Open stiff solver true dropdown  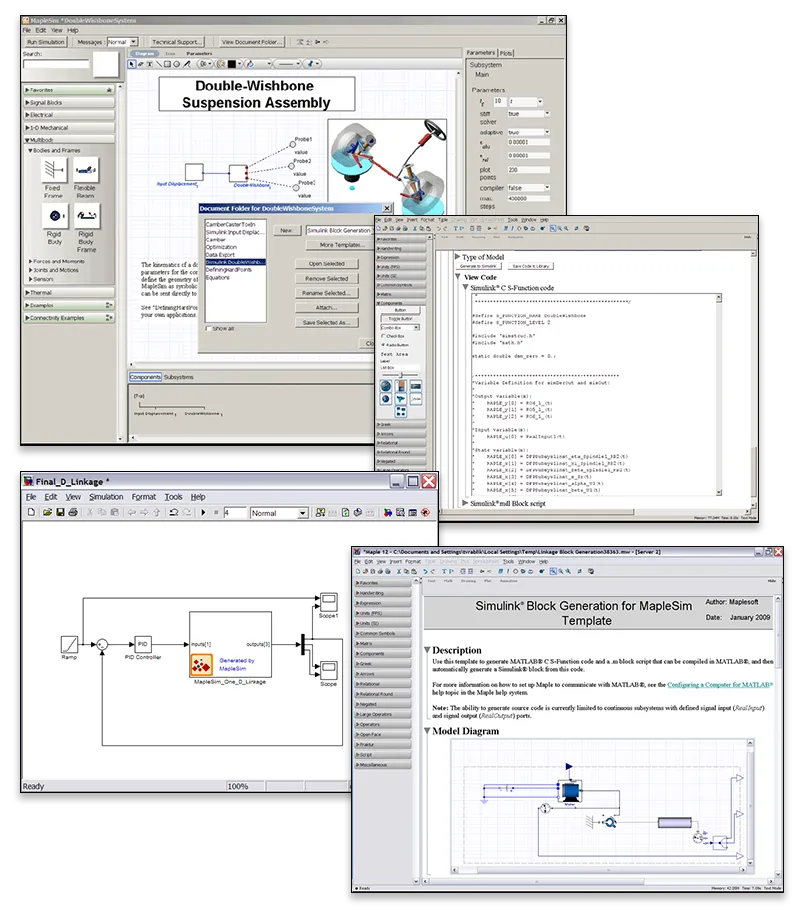pos(529,114)
